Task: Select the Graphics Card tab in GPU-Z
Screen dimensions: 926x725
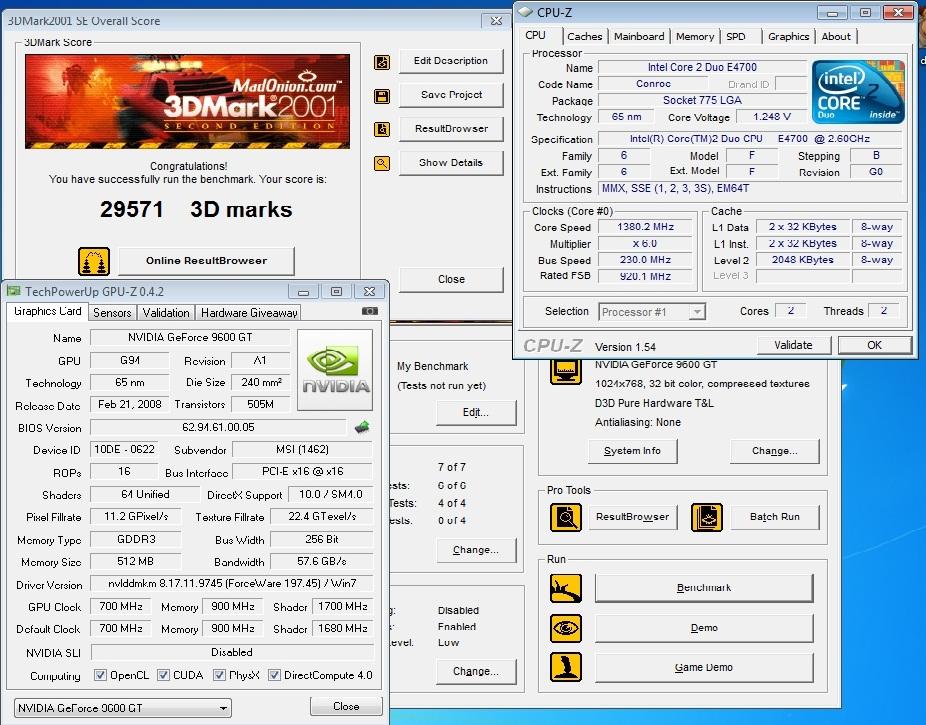Action: [47, 311]
